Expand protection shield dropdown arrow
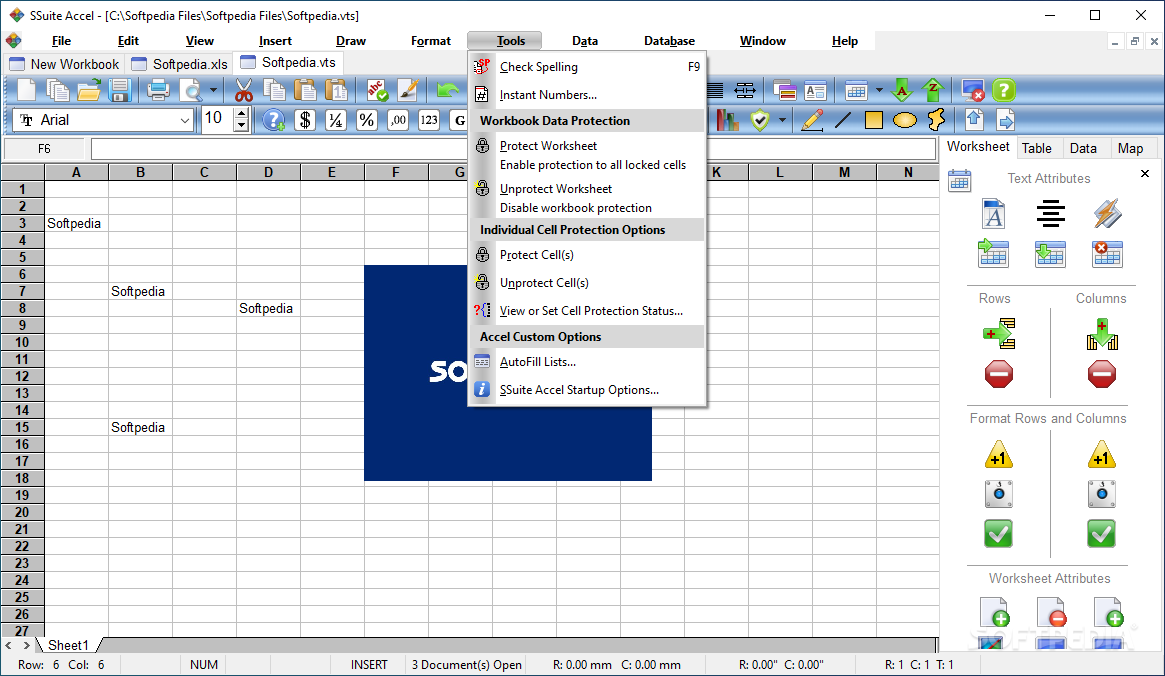 (x=782, y=120)
